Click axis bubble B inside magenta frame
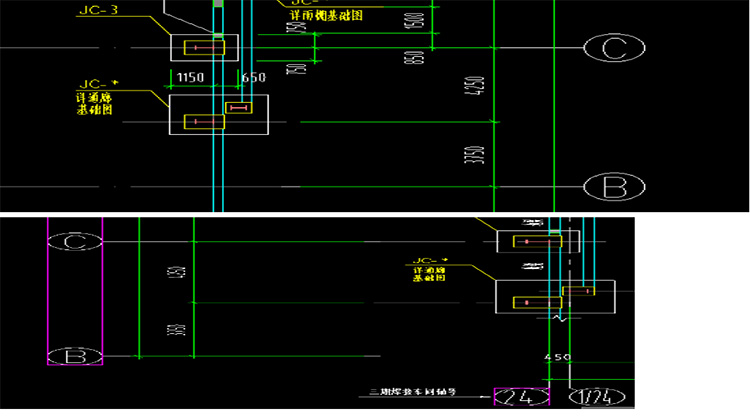Screen dimensions: 750x417 pyautogui.click(x=75, y=356)
